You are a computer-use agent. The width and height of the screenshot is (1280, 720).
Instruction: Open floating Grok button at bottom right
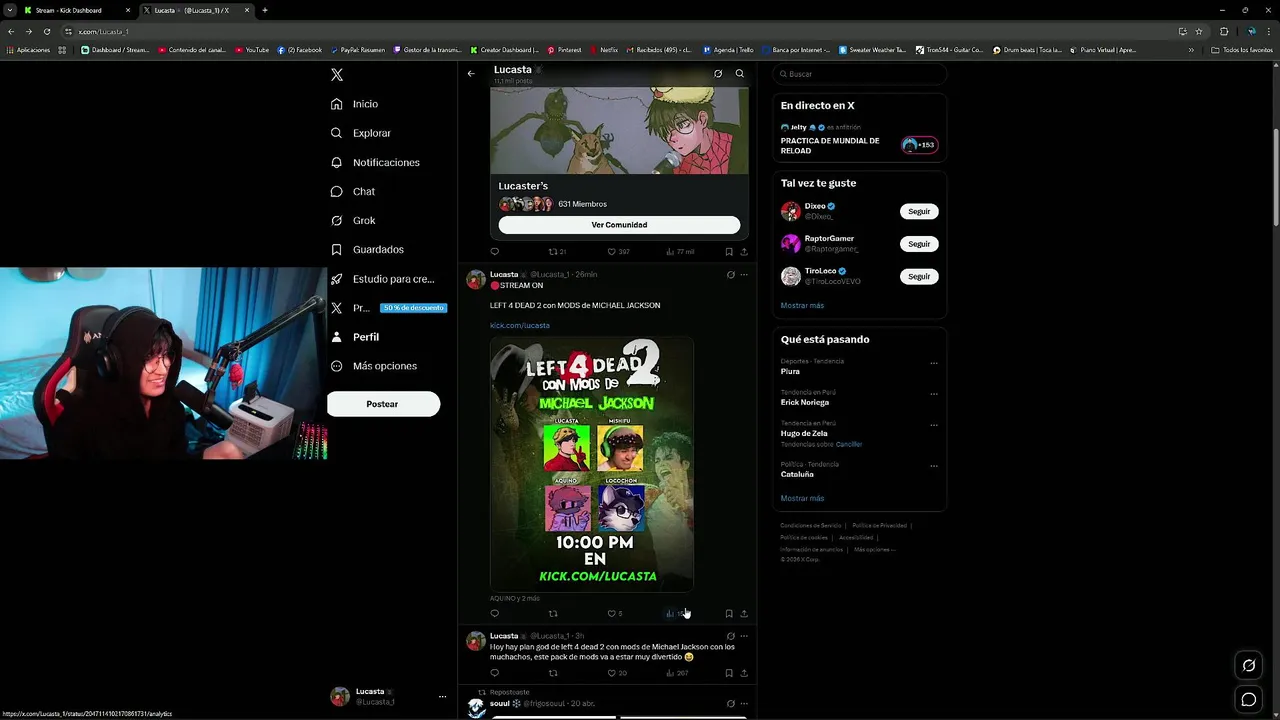pyautogui.click(x=1248, y=666)
